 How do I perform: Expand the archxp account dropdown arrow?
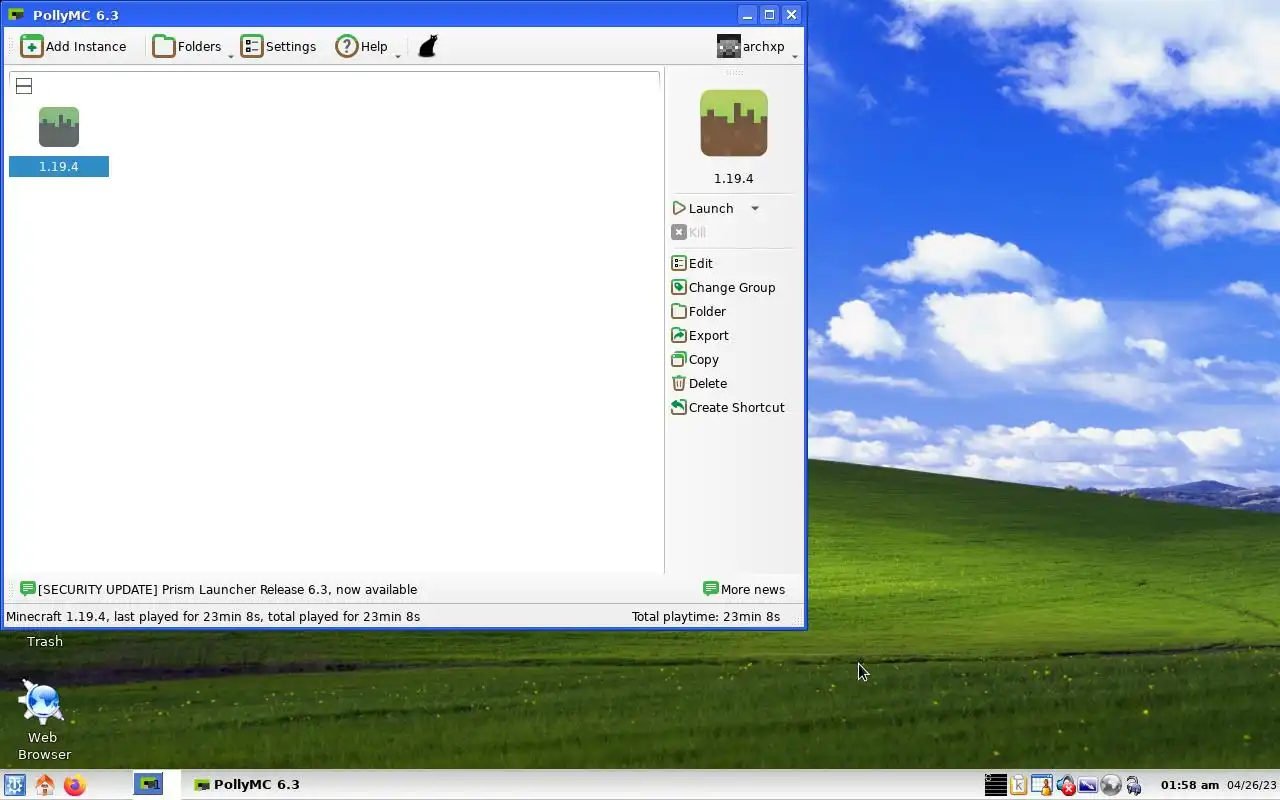795,56
